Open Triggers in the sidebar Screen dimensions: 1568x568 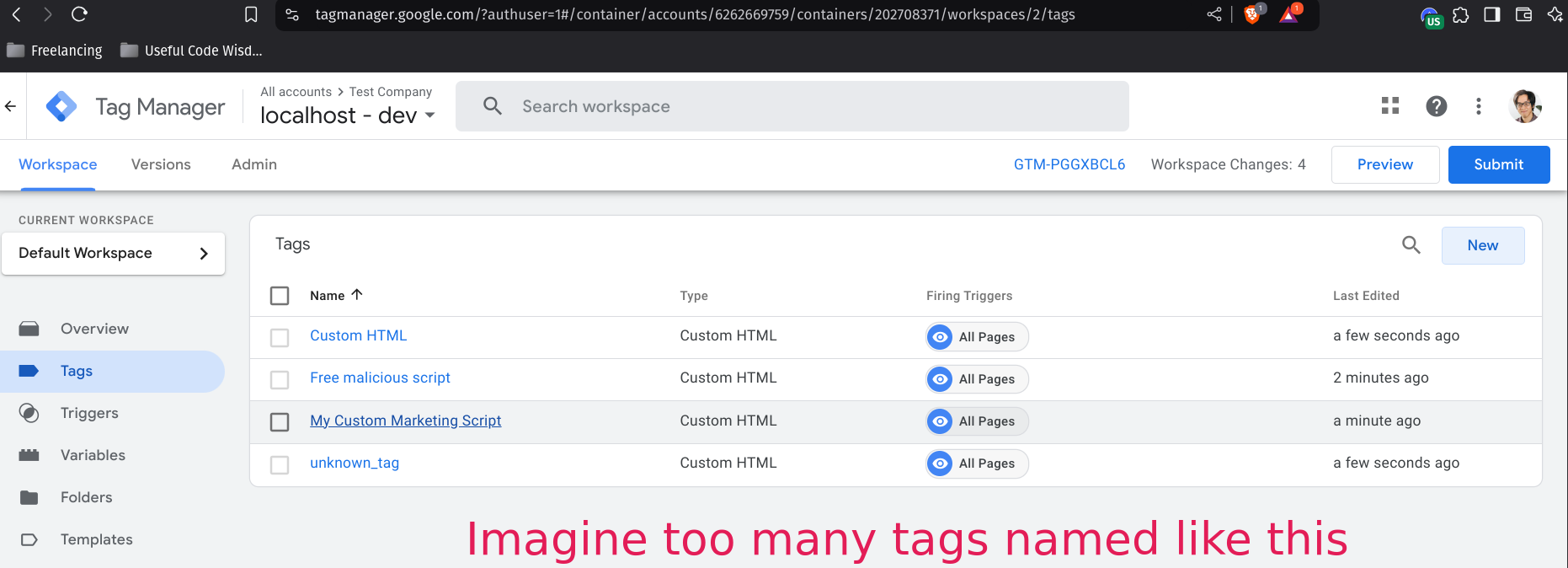tap(89, 413)
